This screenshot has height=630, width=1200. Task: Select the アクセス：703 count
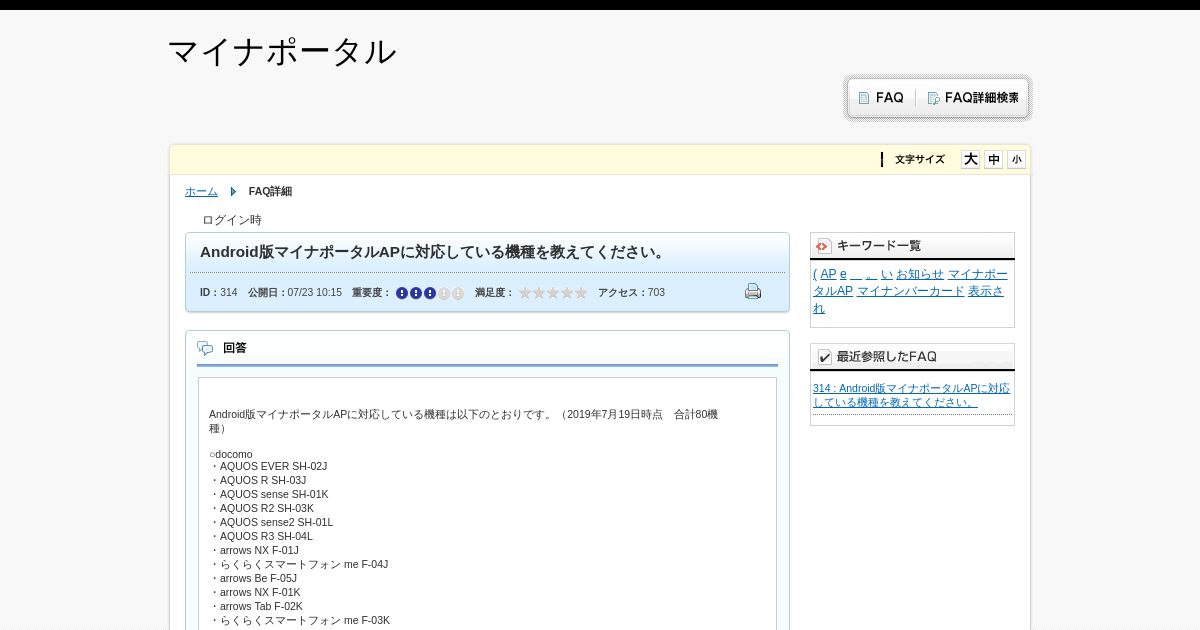[631, 293]
